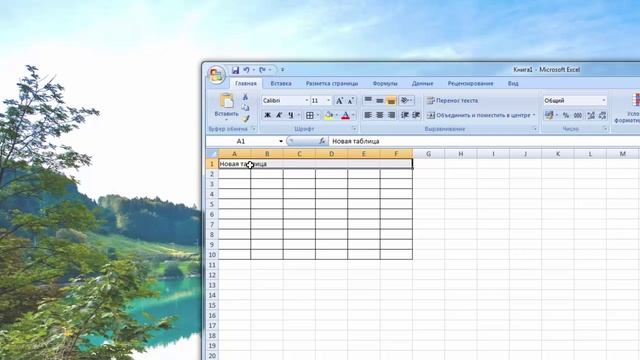Viewport: 640px width, 360px height.
Task: Select row 11 header
Action: pos(212,265)
